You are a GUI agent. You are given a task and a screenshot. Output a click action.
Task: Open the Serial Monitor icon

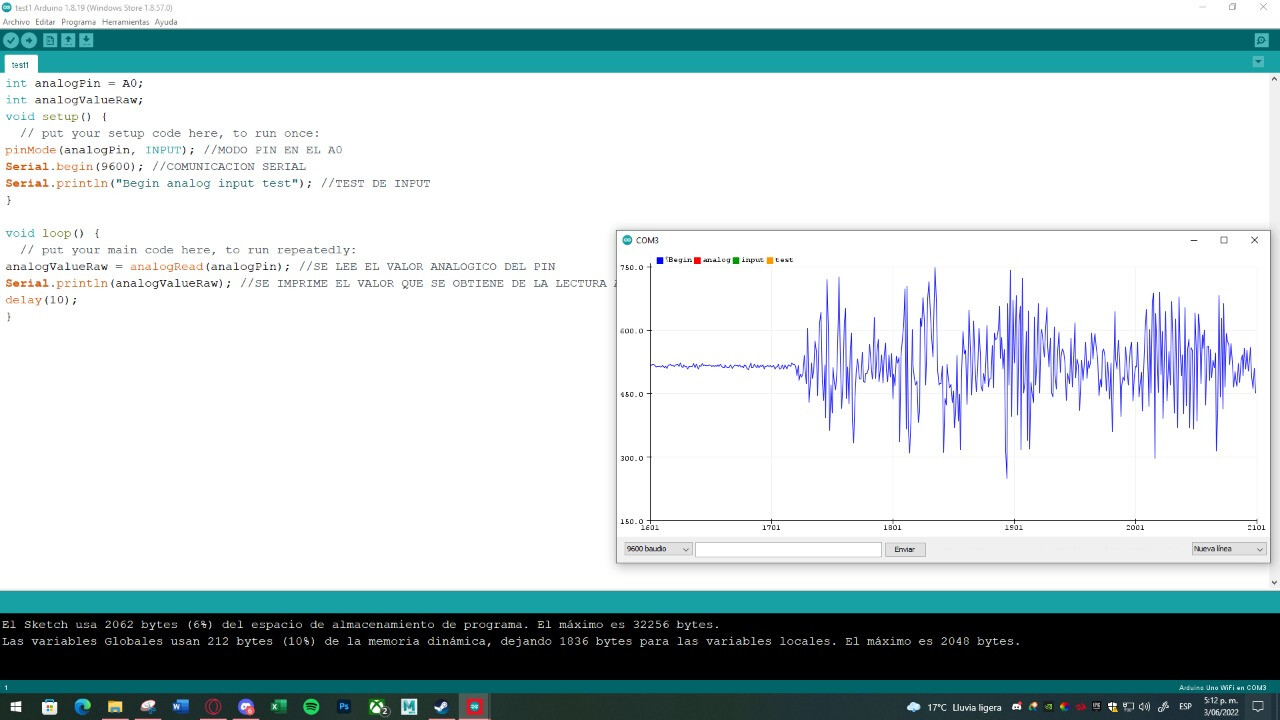[x=1261, y=40]
